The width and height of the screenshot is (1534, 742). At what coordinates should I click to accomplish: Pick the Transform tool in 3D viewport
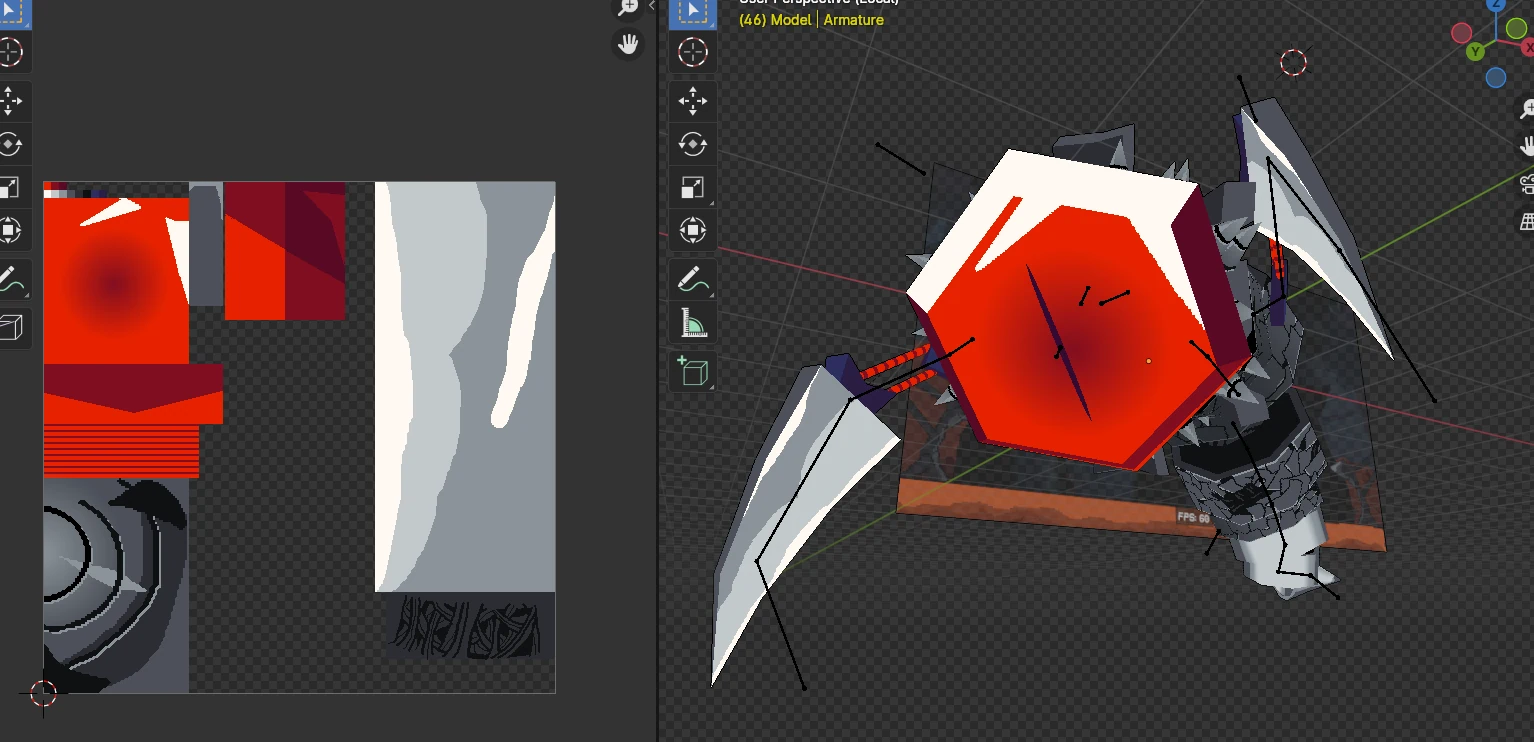pos(692,232)
